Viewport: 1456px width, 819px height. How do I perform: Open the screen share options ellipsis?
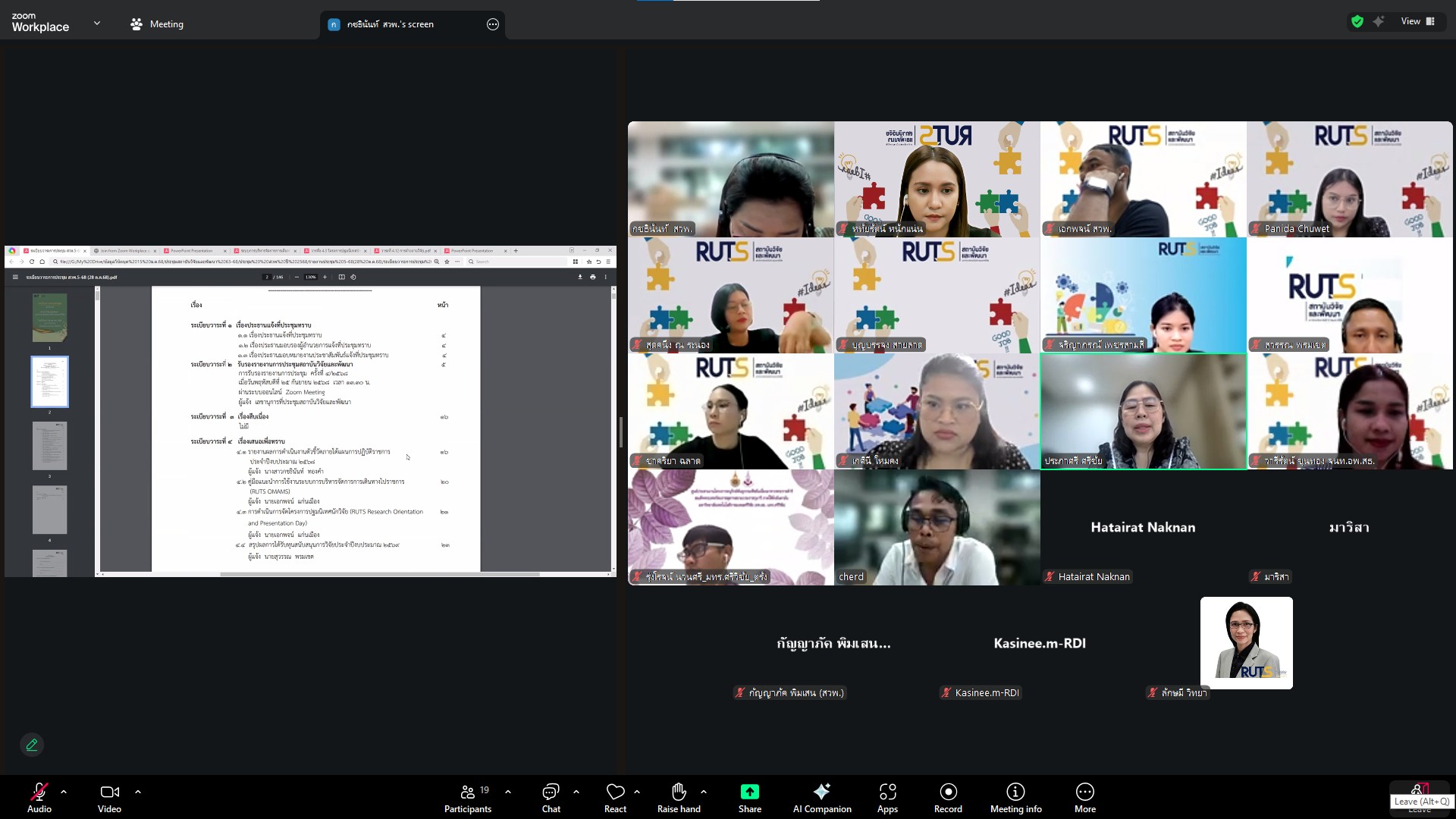click(x=493, y=24)
